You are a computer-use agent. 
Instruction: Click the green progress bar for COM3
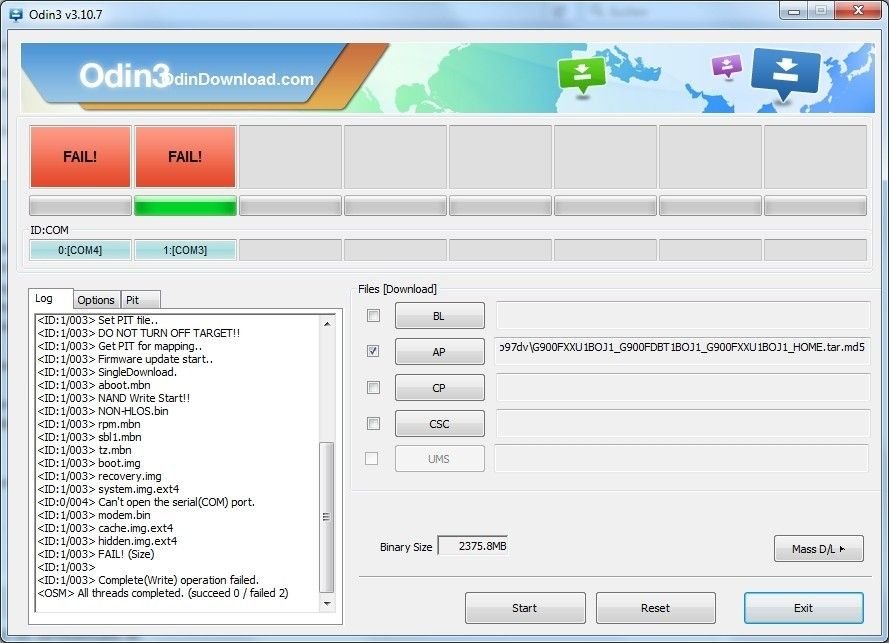185,205
